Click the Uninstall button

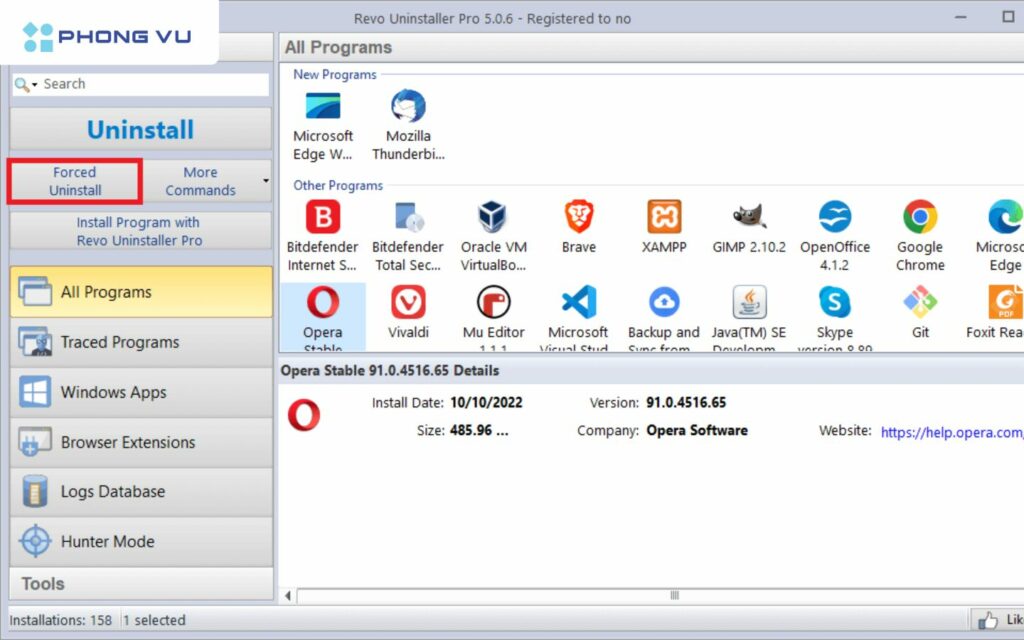140,129
